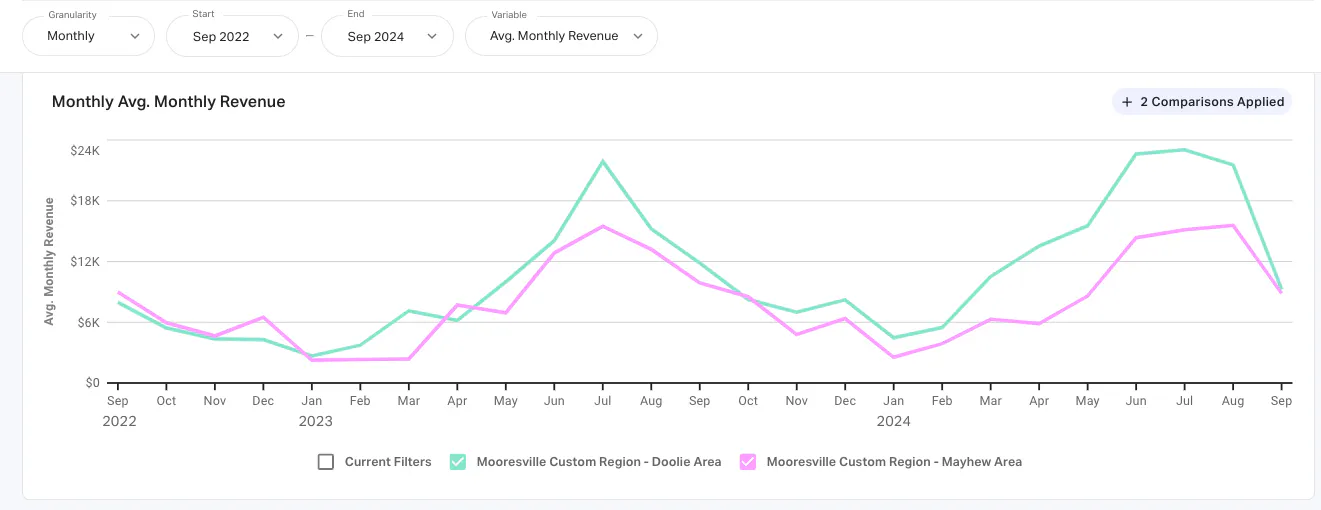Click the $24K y-axis label
The image size is (1321, 510).
tap(85, 151)
